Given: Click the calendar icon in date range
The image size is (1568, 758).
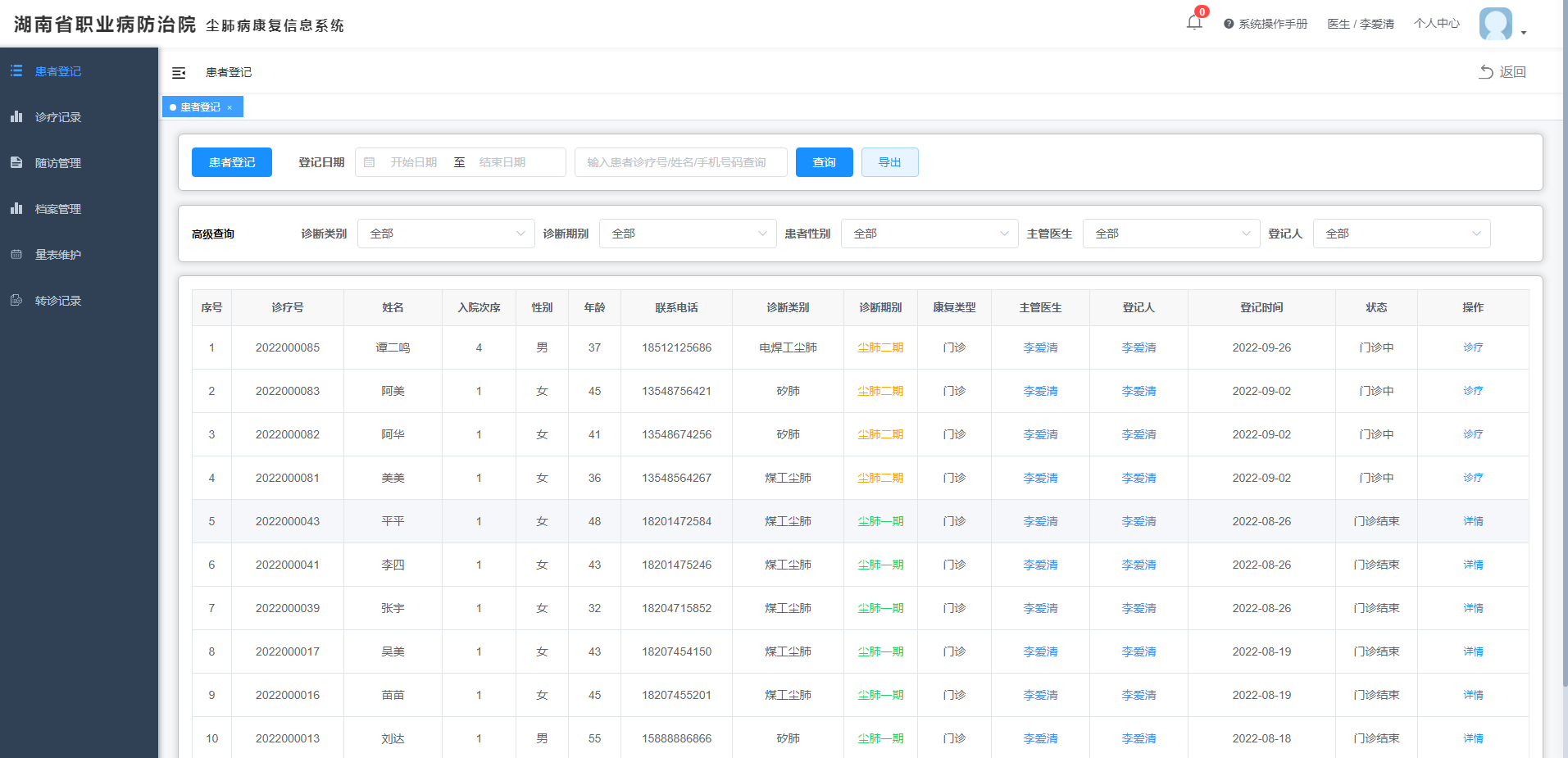Looking at the screenshot, I should (369, 162).
